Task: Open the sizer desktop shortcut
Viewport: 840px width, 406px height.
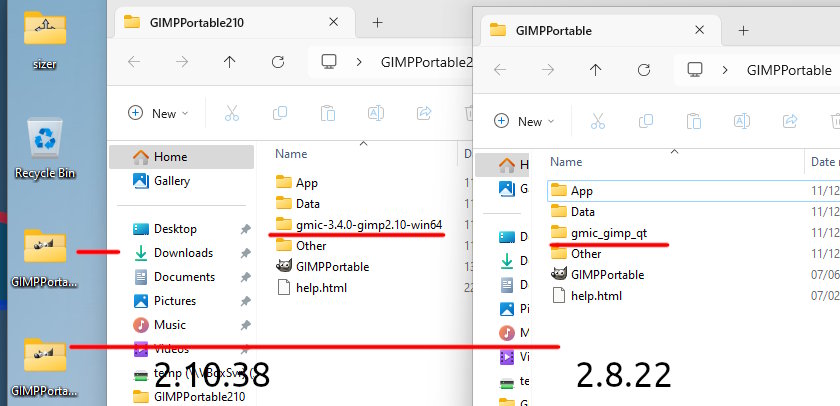Action: [x=45, y=41]
